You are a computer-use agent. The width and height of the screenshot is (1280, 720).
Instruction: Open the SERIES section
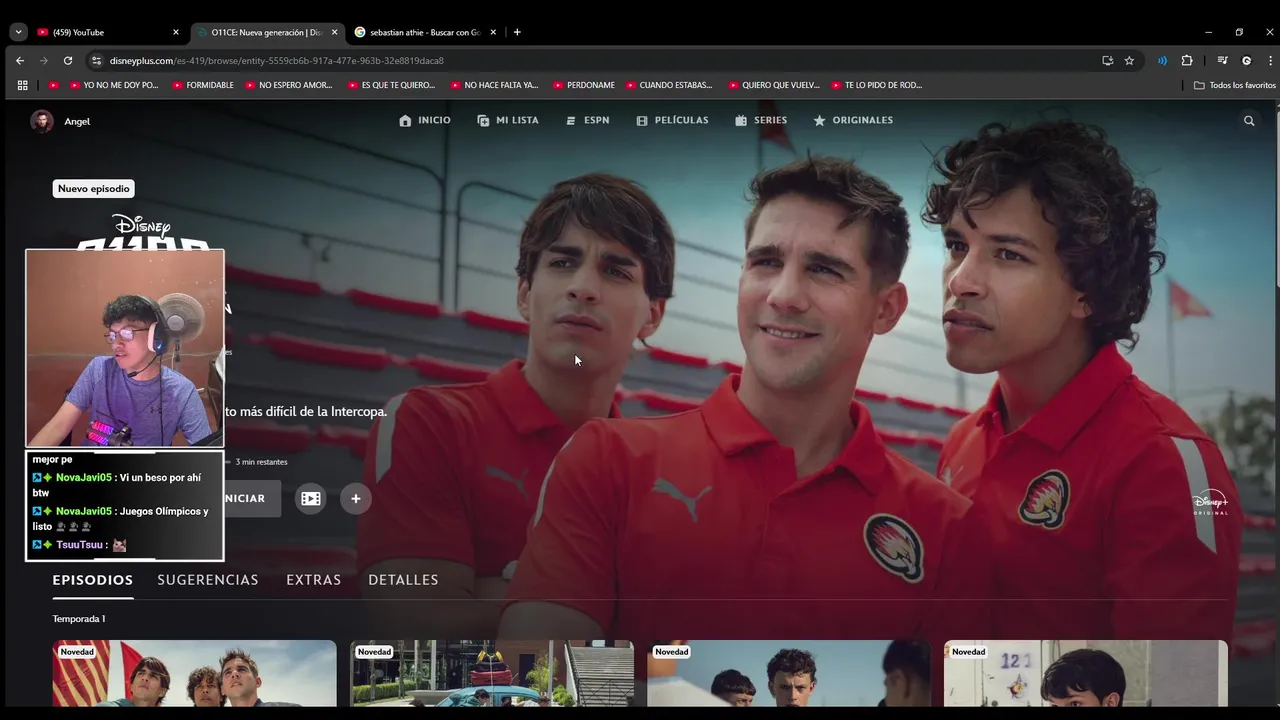pyautogui.click(x=761, y=120)
